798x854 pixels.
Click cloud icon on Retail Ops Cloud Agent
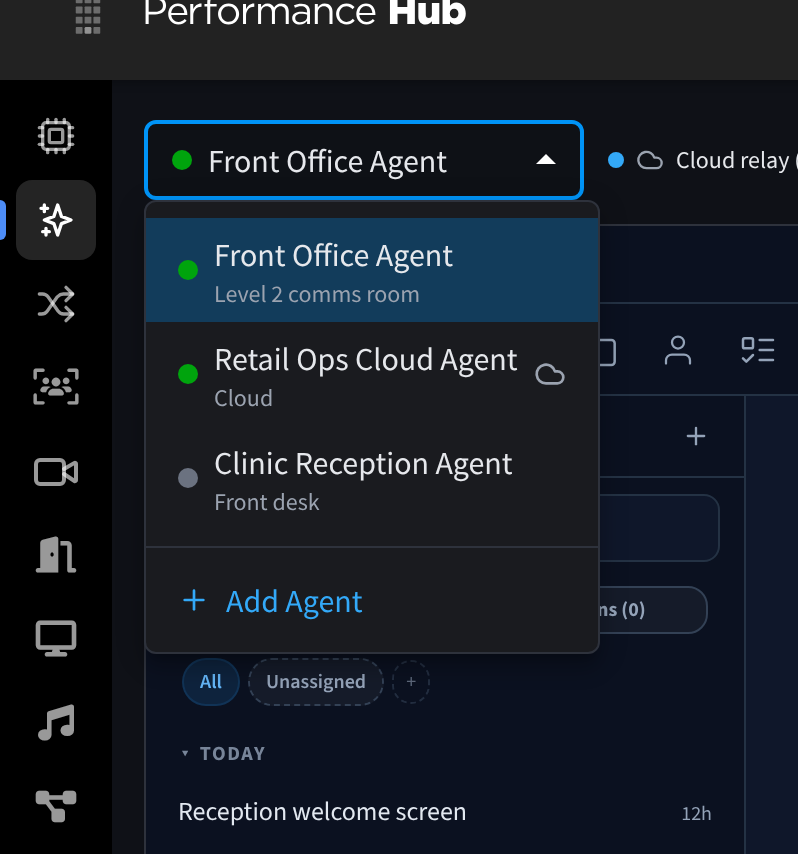point(550,375)
